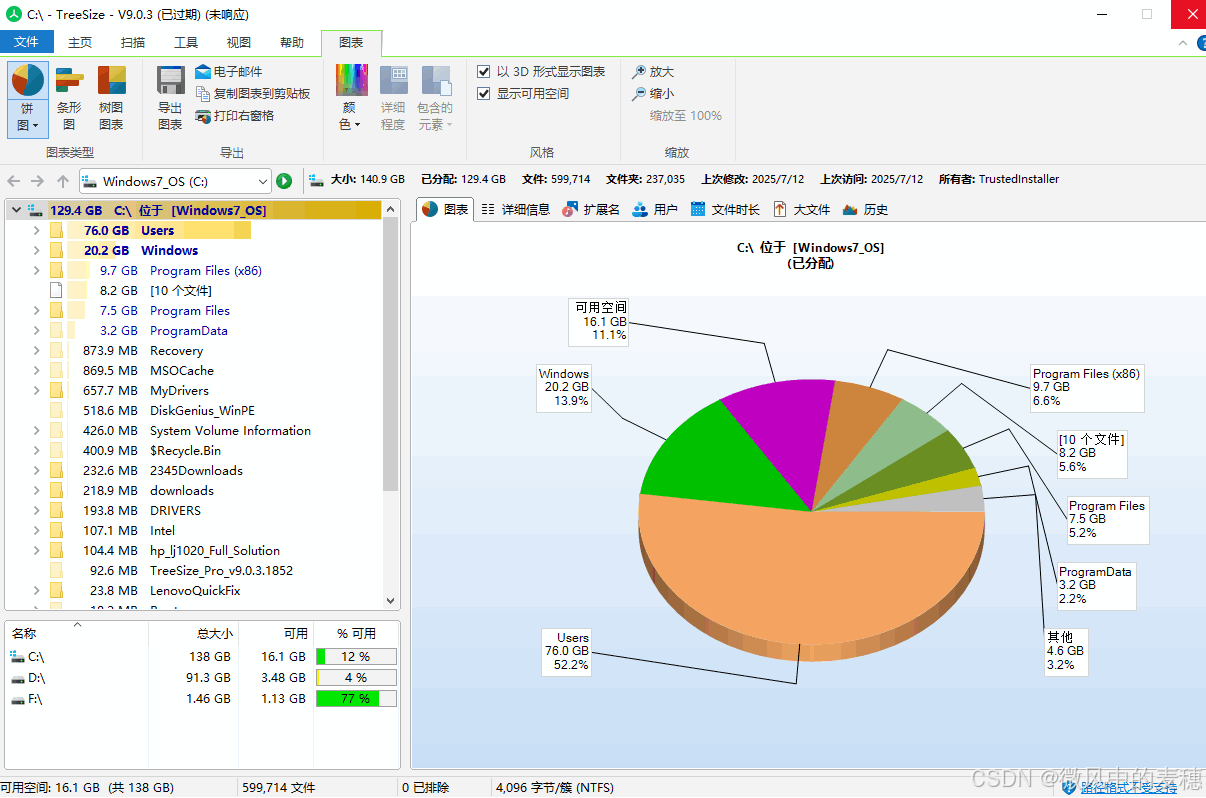This screenshot has width=1206, height=798.
Task: Open the 扫描 ribbon tab
Action: pyautogui.click(x=133, y=42)
